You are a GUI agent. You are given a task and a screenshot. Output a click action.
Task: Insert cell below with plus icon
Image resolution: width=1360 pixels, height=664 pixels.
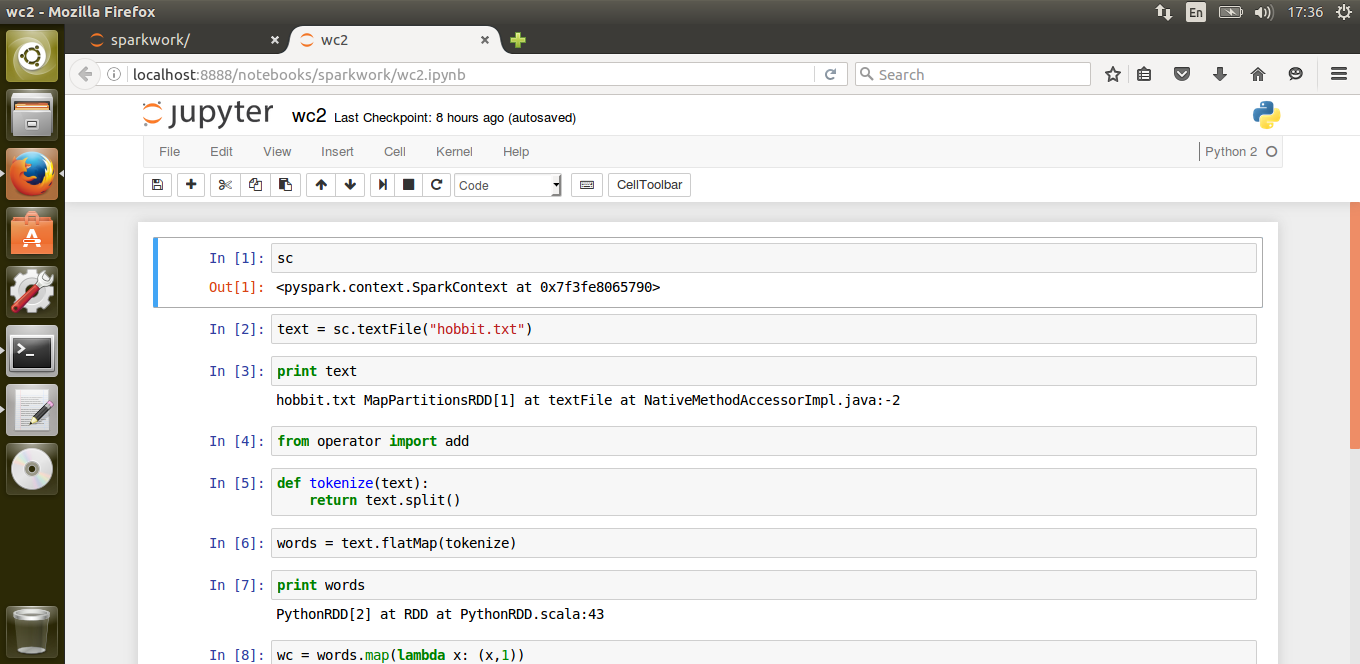pos(190,185)
